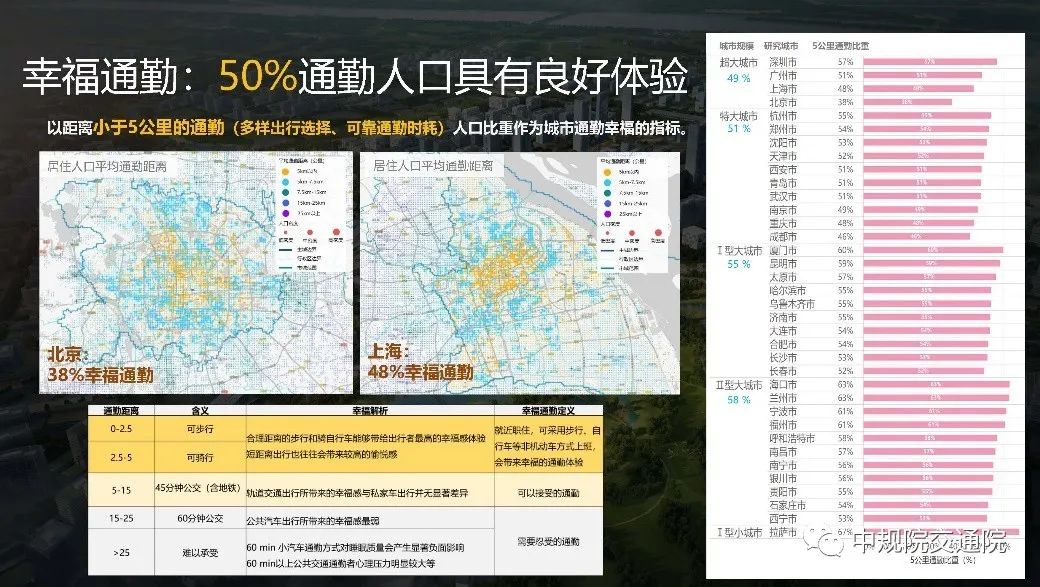The image size is (1040, 587).
Task: Click the 幸福解析 table header
Action: (x=370, y=411)
